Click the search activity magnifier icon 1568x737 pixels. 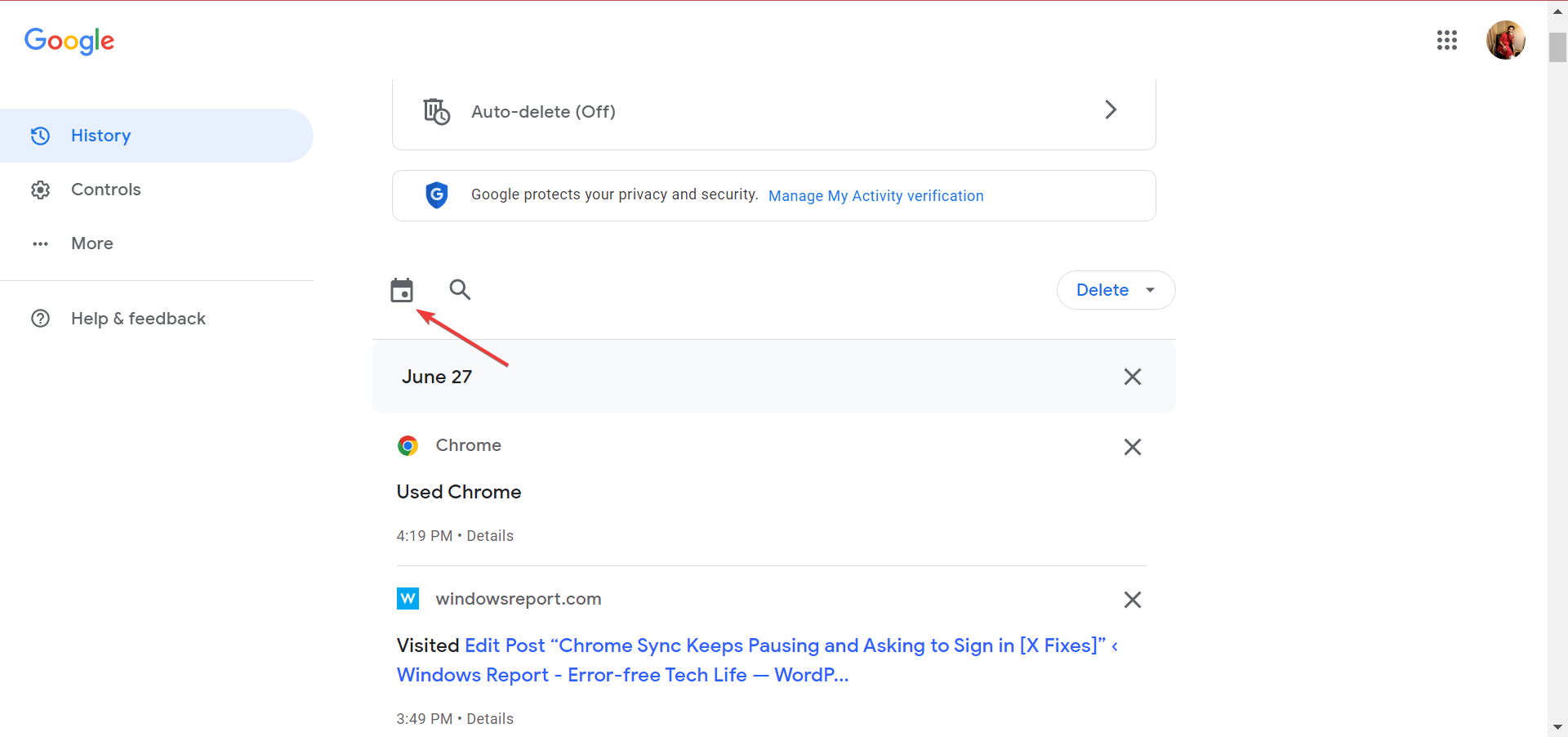[x=460, y=289]
